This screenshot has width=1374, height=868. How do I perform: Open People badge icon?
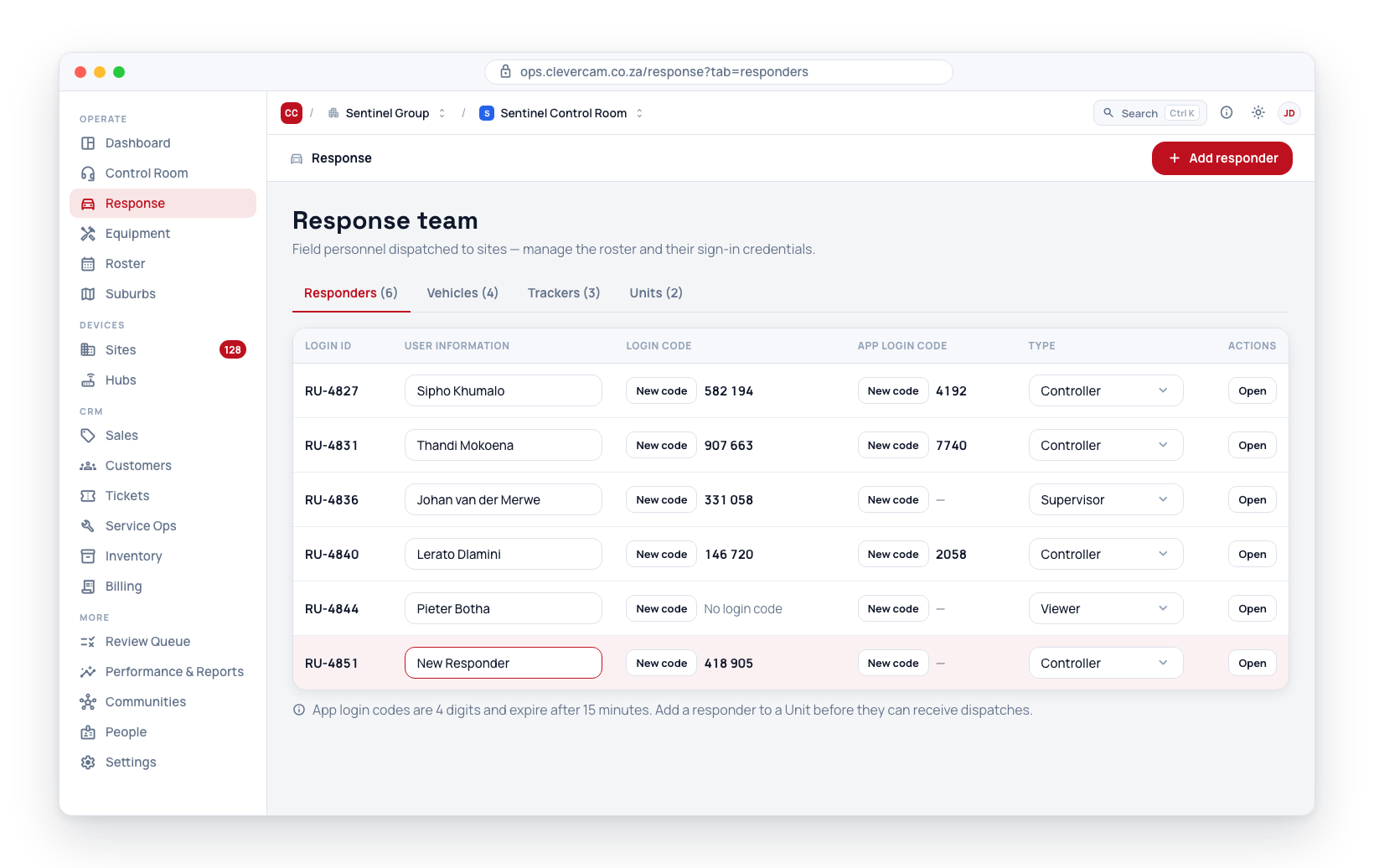pyautogui.click(x=88, y=732)
